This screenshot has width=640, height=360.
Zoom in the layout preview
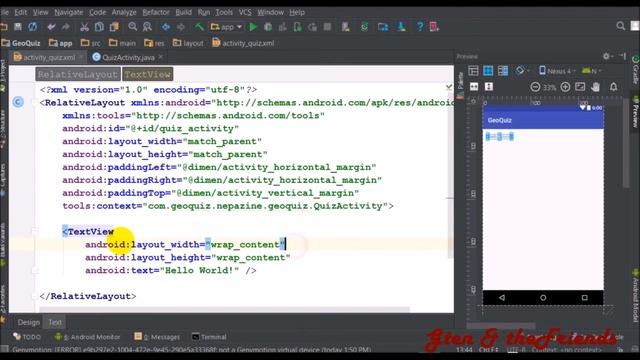(565, 87)
